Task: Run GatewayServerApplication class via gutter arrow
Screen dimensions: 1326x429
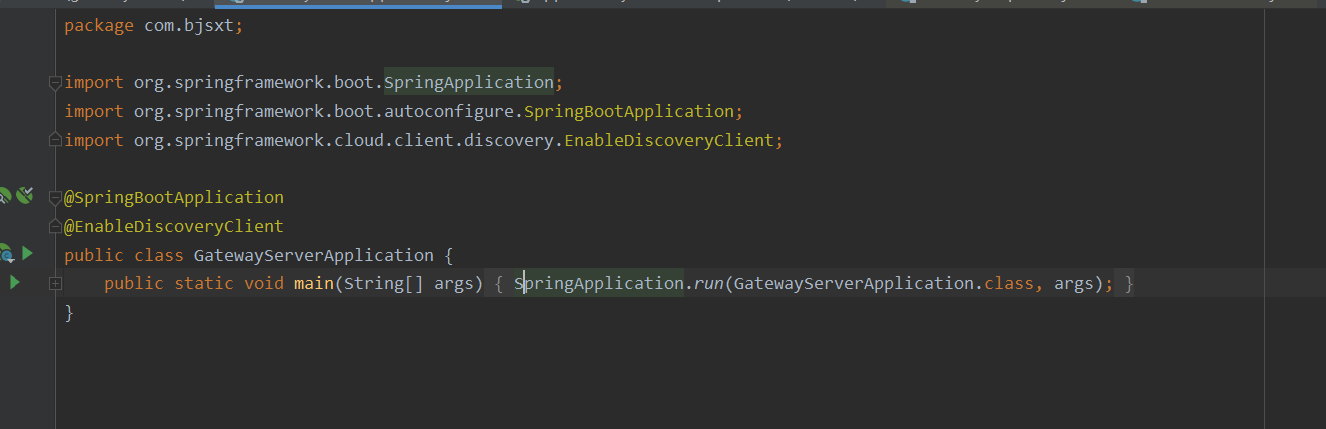Action: pos(28,253)
